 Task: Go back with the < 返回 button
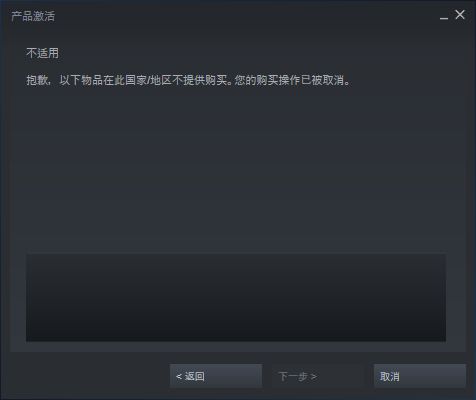[x=216, y=376]
